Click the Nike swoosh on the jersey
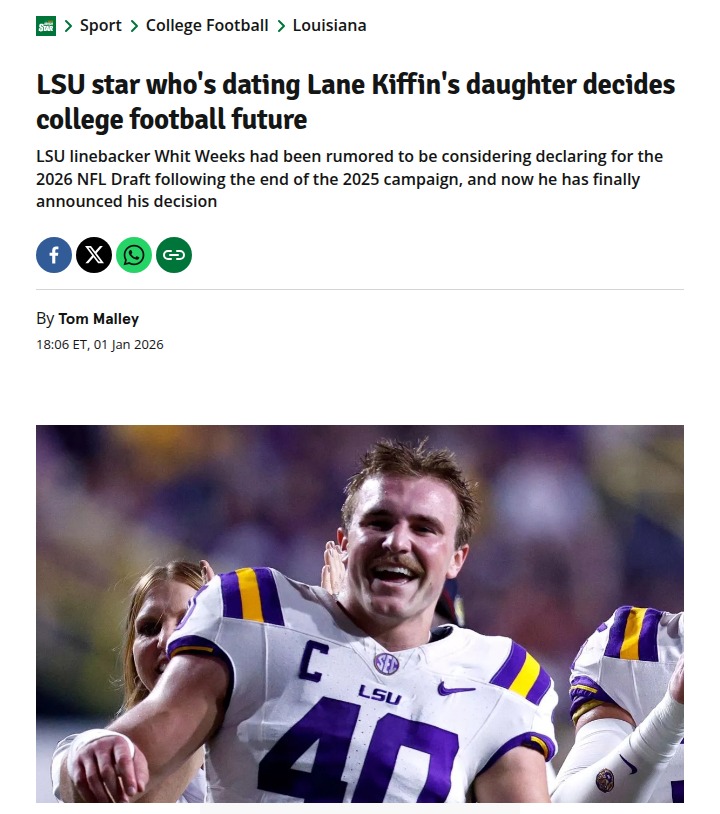Viewport: 720px width, 814px height. [456, 688]
